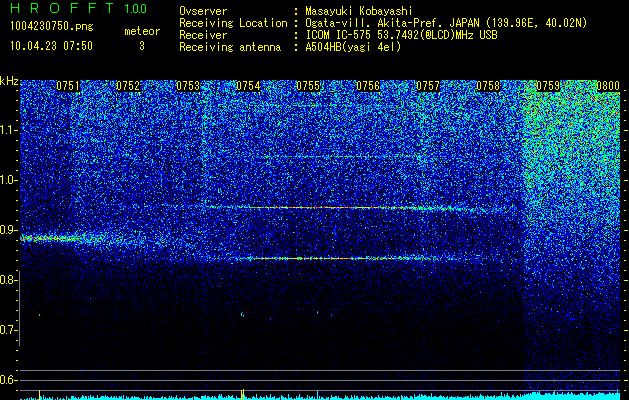Screen dimensions: 629x400
Task: Click the 1.0 kHz axis label
Action: point(8,180)
